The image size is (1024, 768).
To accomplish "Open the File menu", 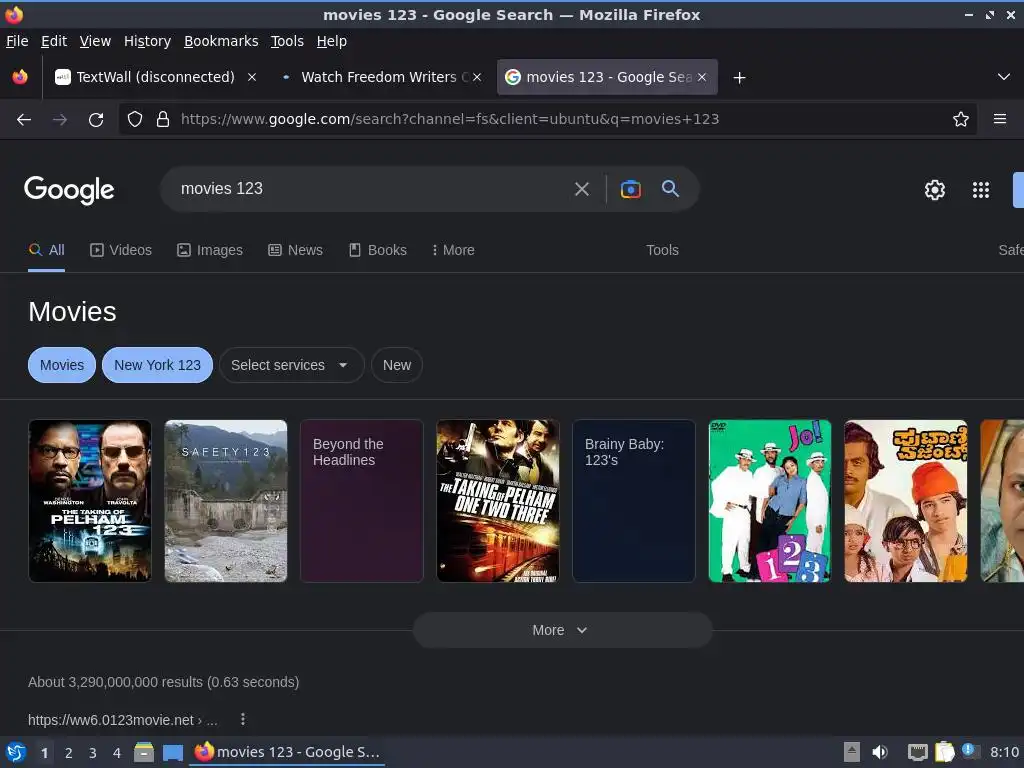I will point(17,41).
